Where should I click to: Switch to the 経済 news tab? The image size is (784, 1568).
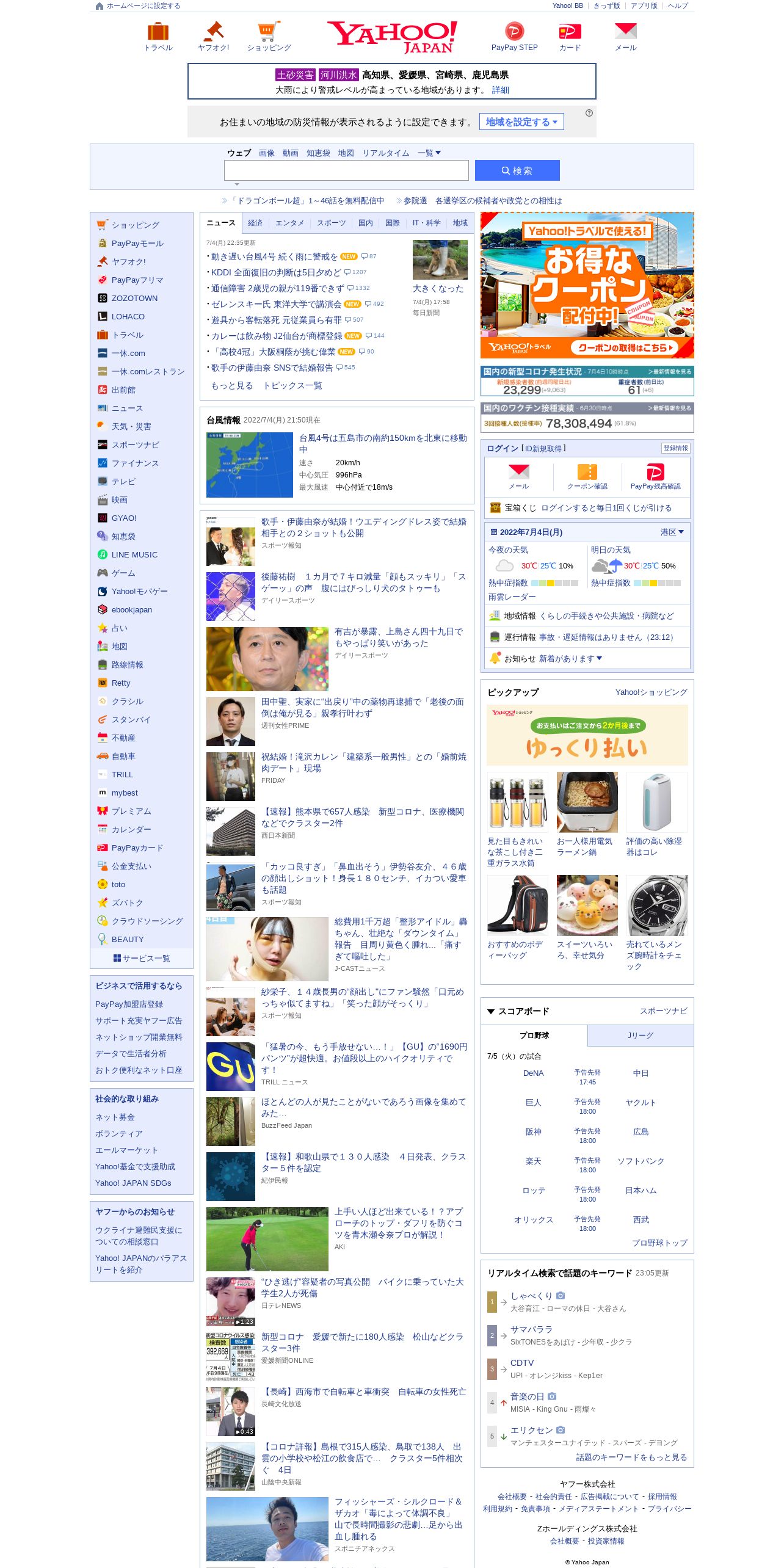(x=255, y=223)
